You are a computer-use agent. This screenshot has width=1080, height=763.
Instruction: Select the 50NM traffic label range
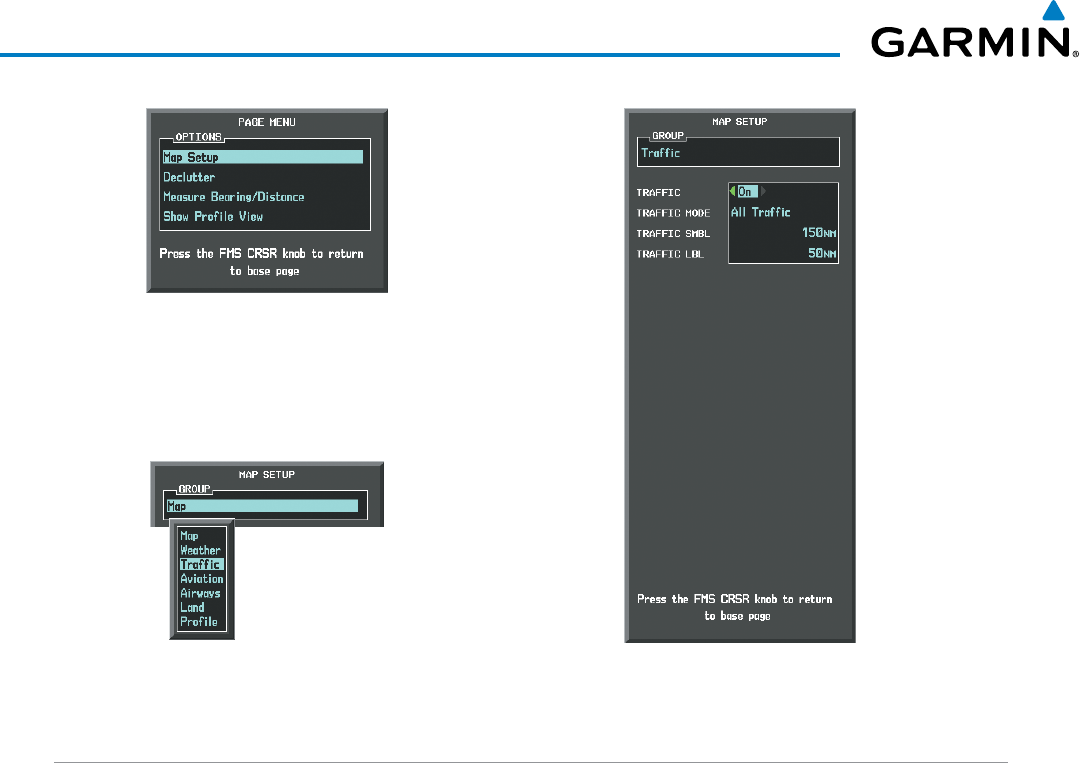pyautogui.click(x=822, y=253)
